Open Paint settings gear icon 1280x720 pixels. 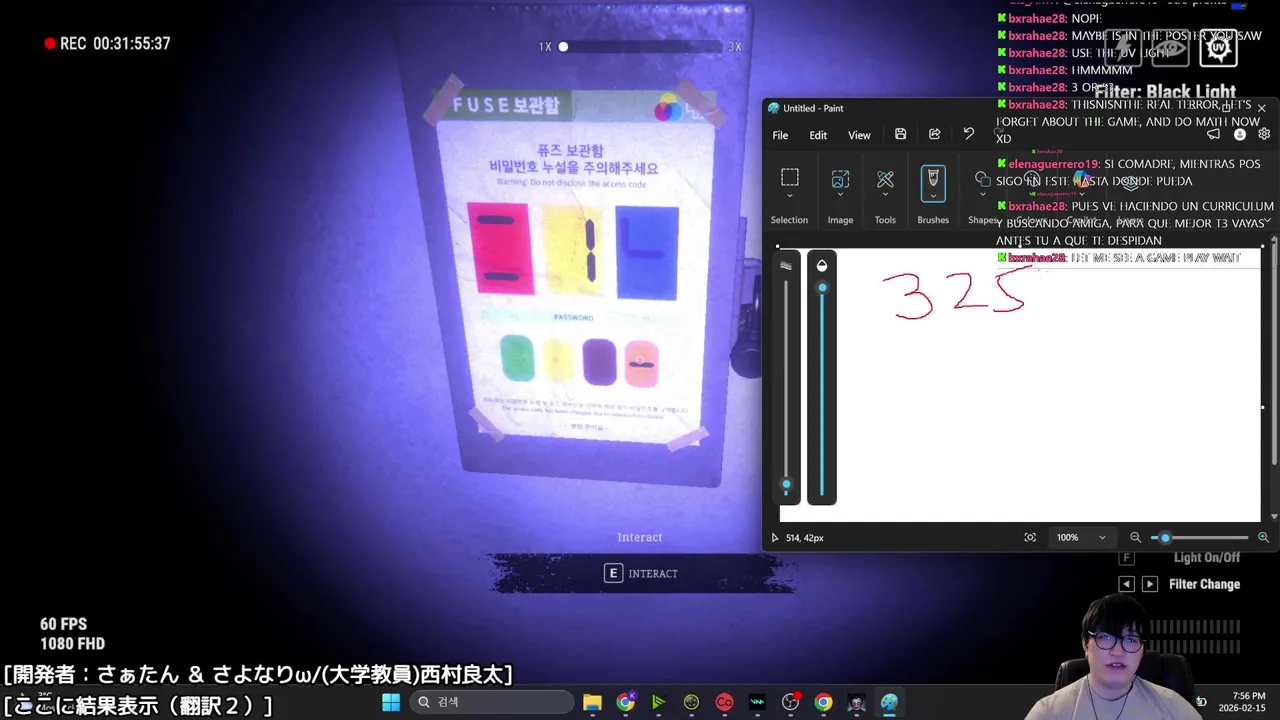tap(1264, 134)
